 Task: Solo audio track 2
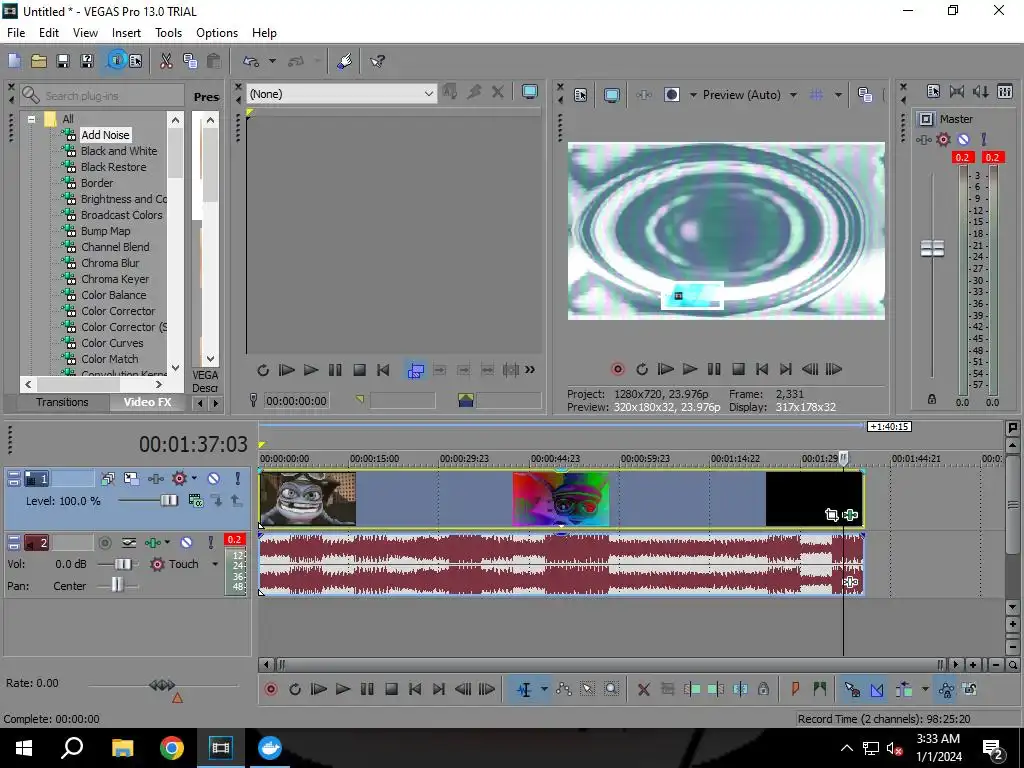tap(211, 542)
